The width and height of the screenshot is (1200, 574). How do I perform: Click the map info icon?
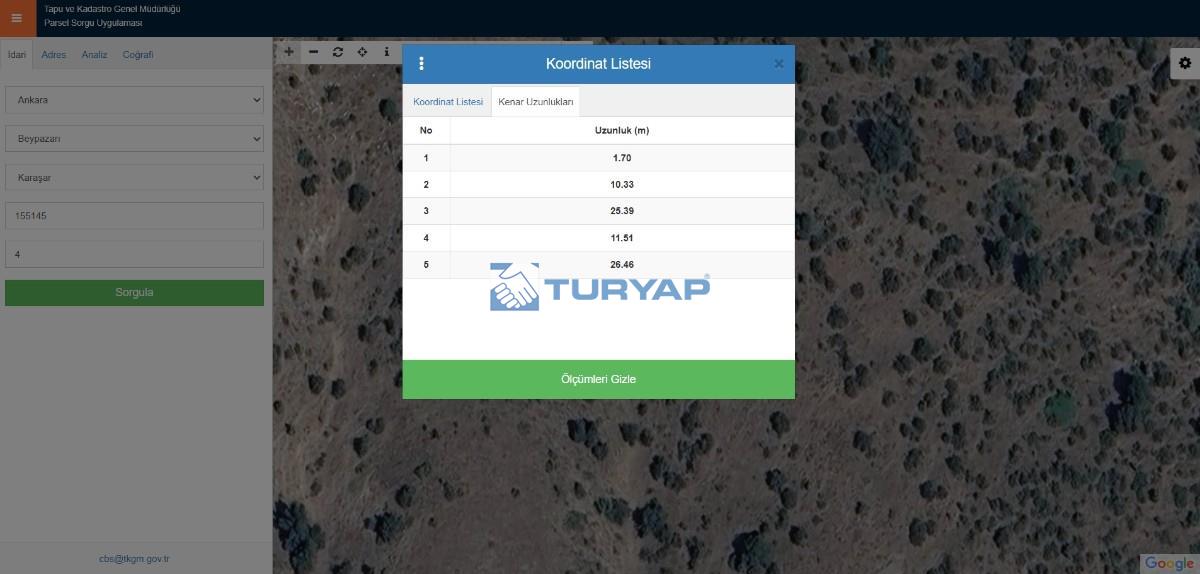coord(387,52)
